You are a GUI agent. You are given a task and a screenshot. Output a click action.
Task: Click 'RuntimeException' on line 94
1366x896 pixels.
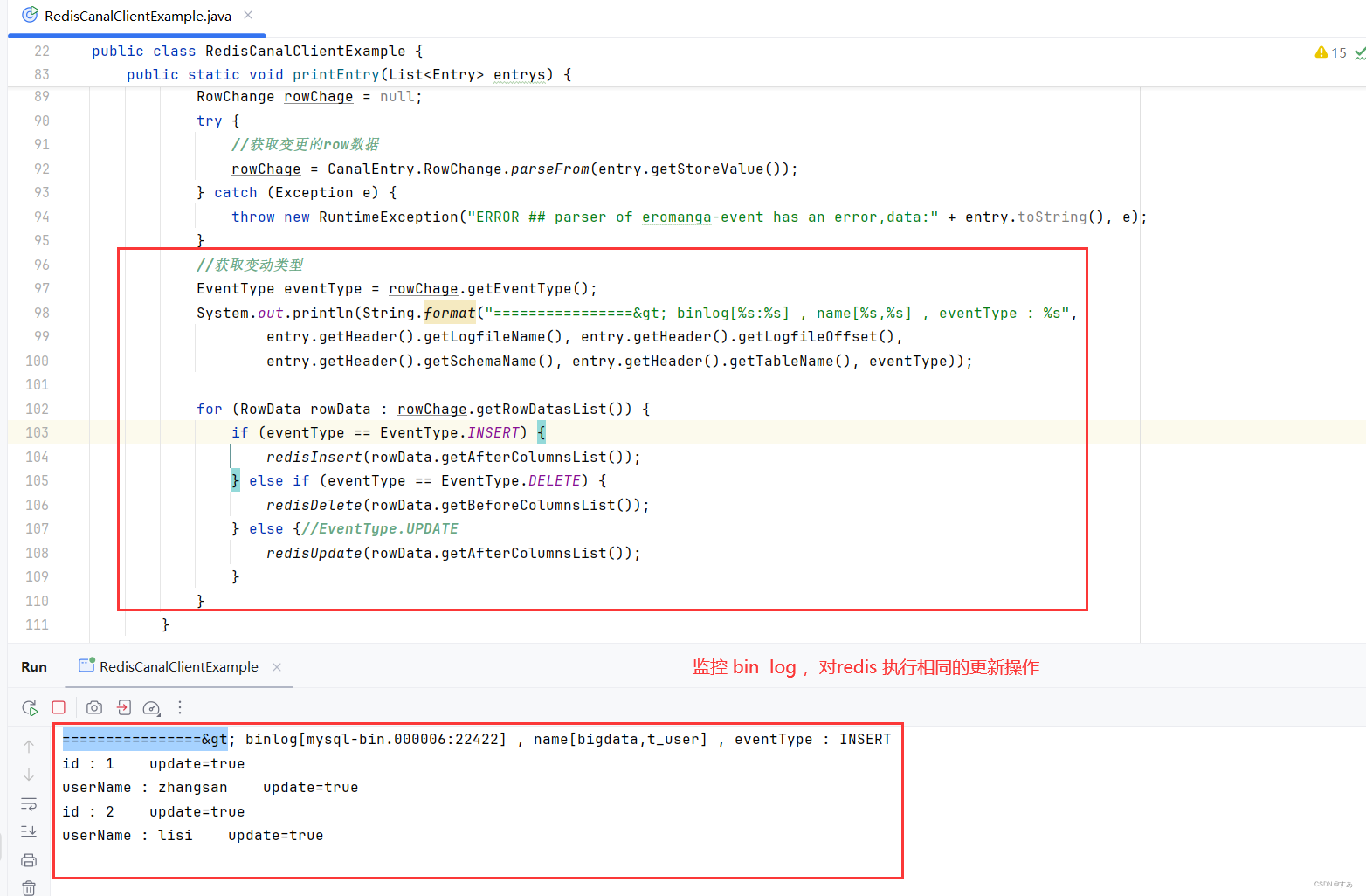(x=388, y=217)
